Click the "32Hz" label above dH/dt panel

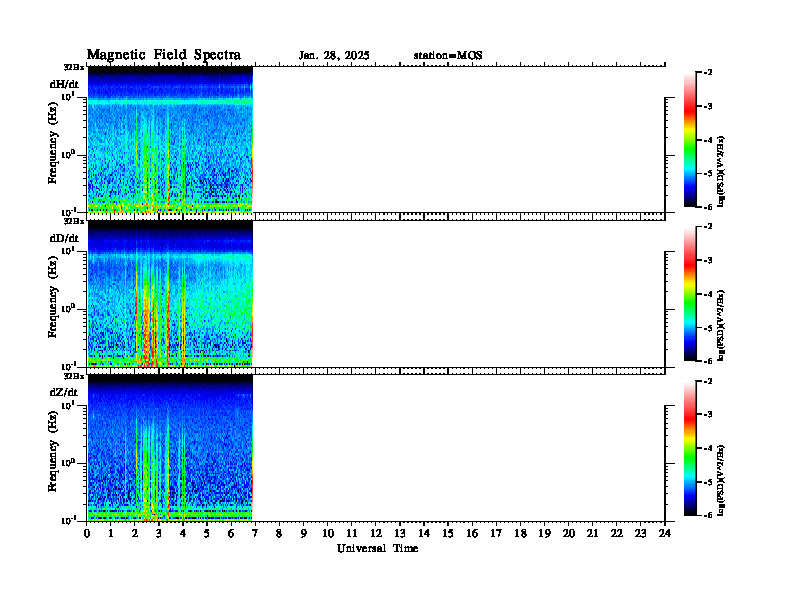74,67
